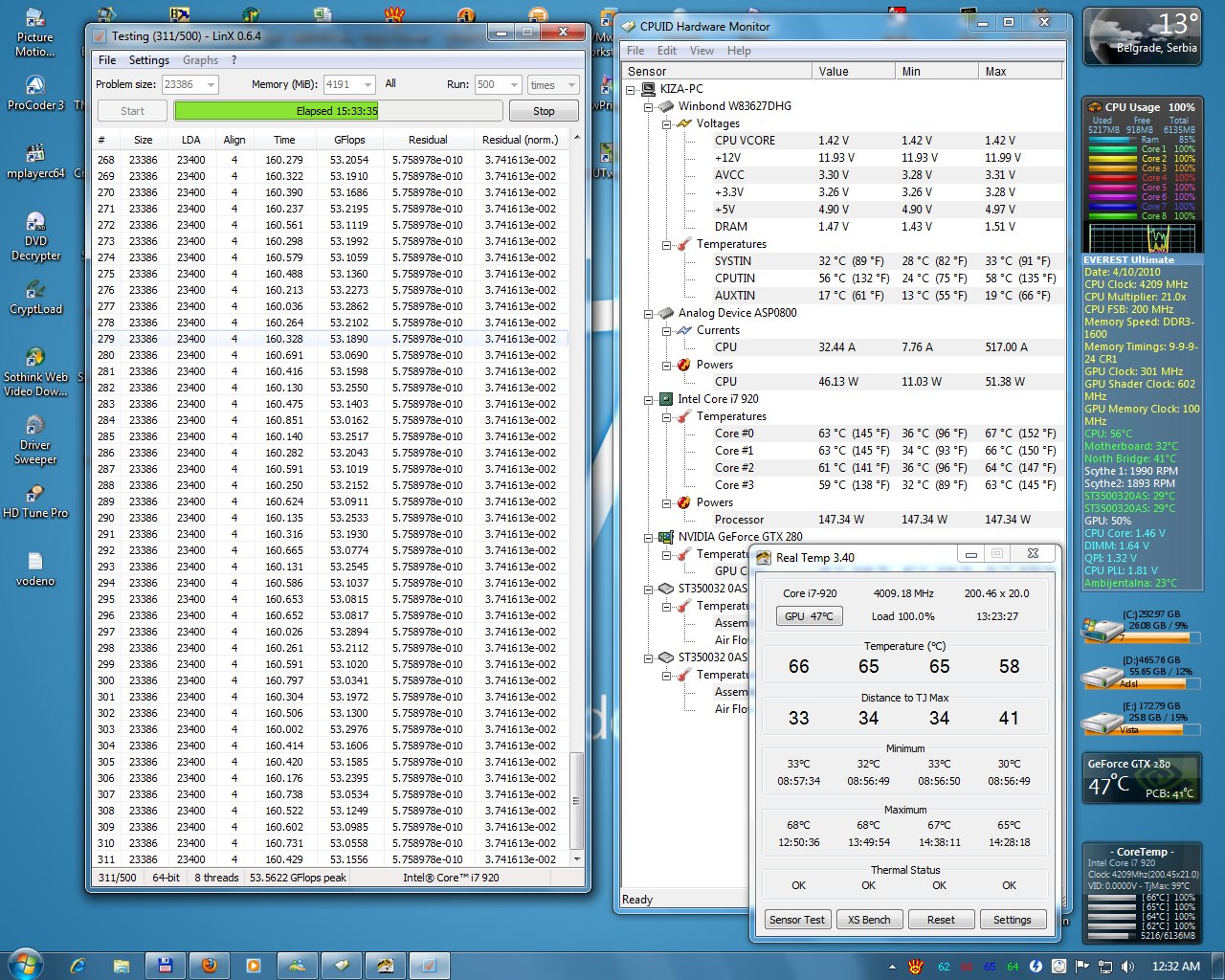
Task: Open the ? help menu in LinX
Action: (x=234, y=60)
